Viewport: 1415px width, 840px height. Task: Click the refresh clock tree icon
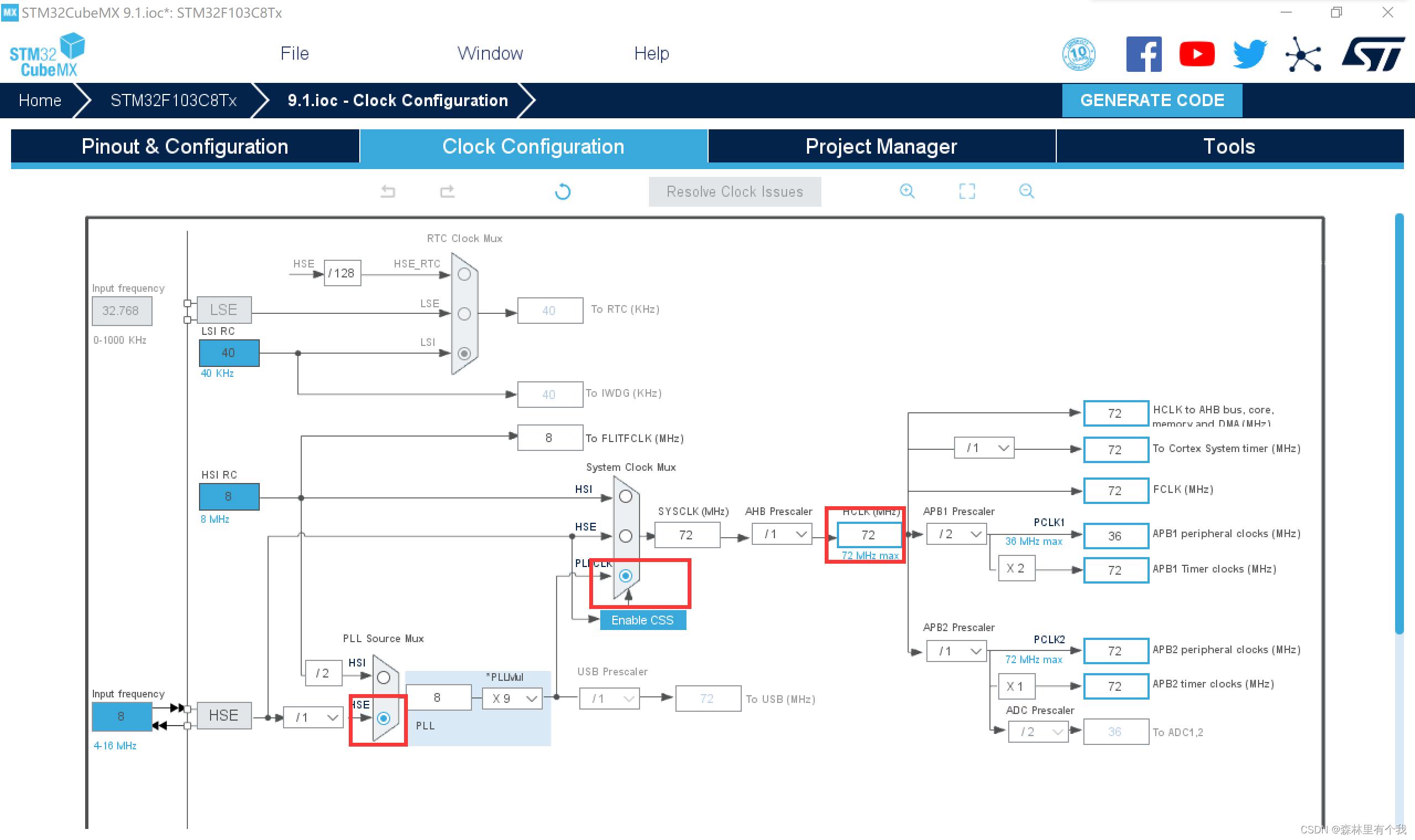pos(563,191)
